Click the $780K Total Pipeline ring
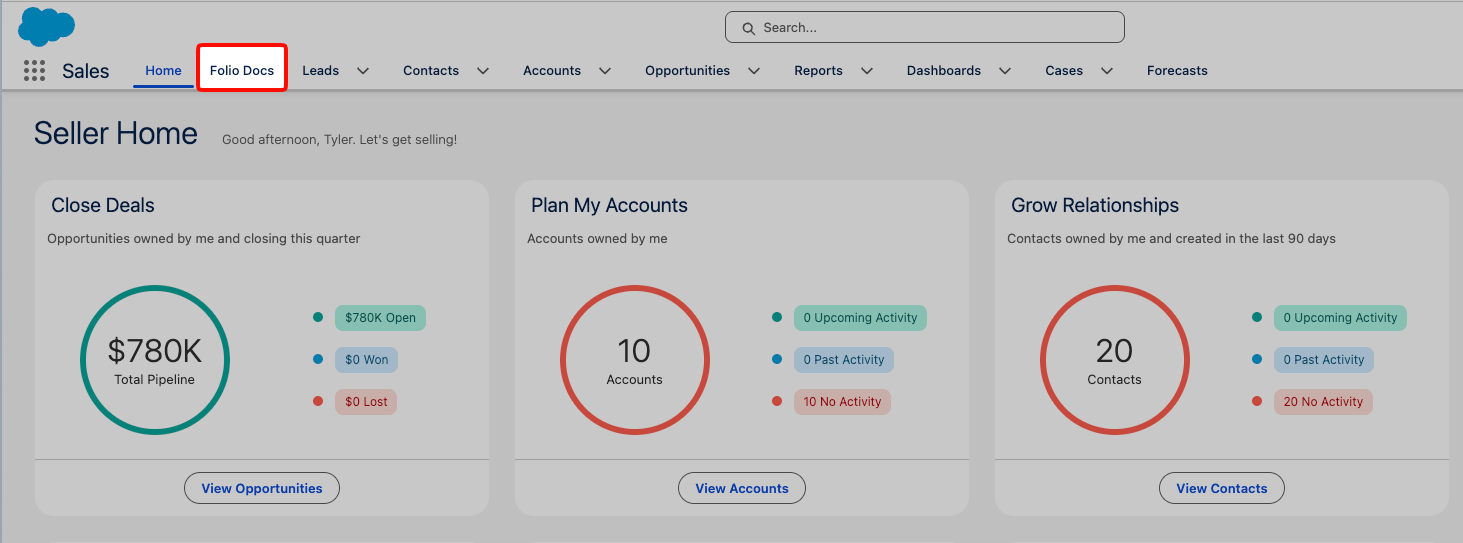This screenshot has width=1463, height=543. click(155, 360)
